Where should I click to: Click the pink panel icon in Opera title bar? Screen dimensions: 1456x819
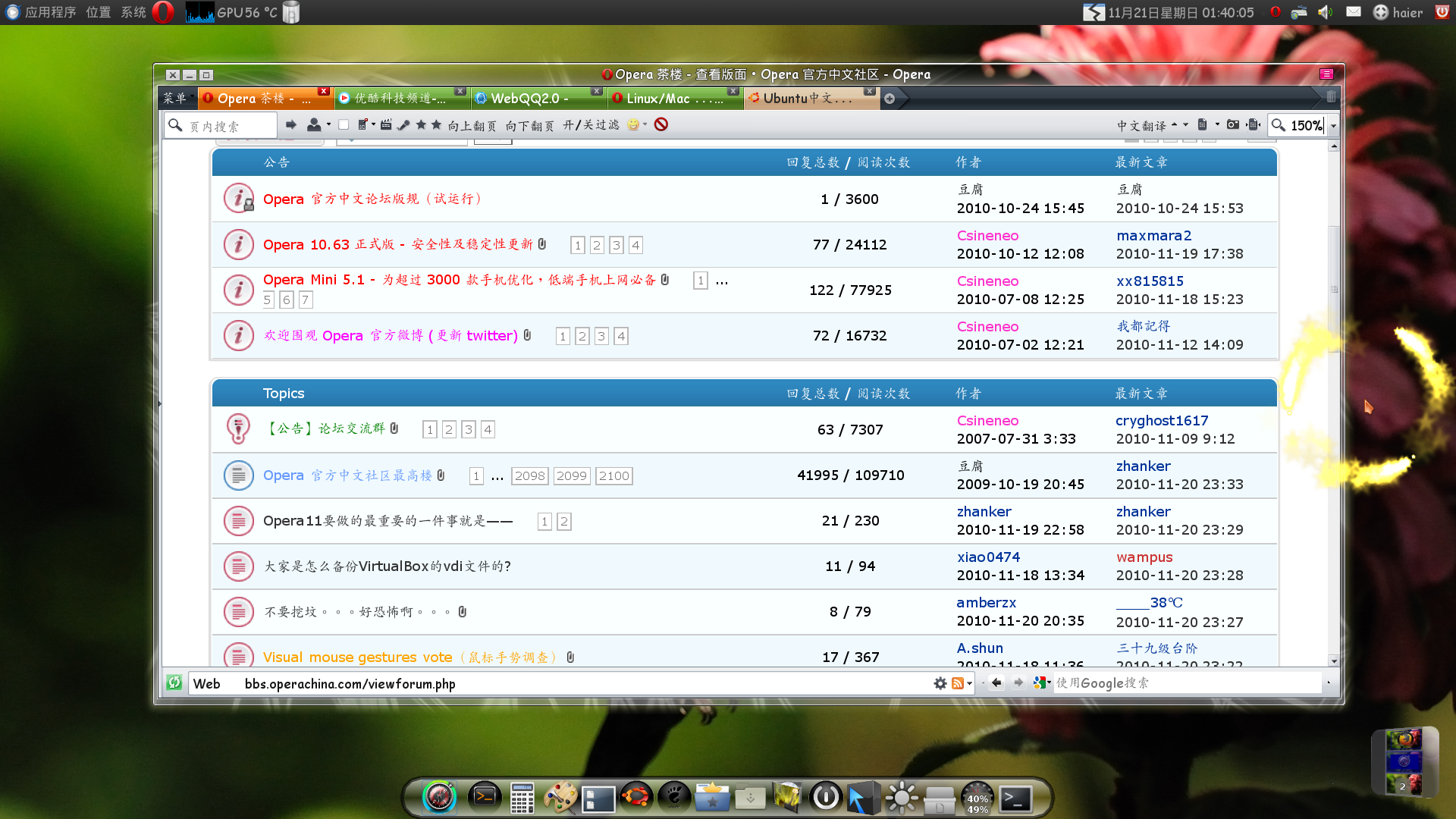[1326, 74]
